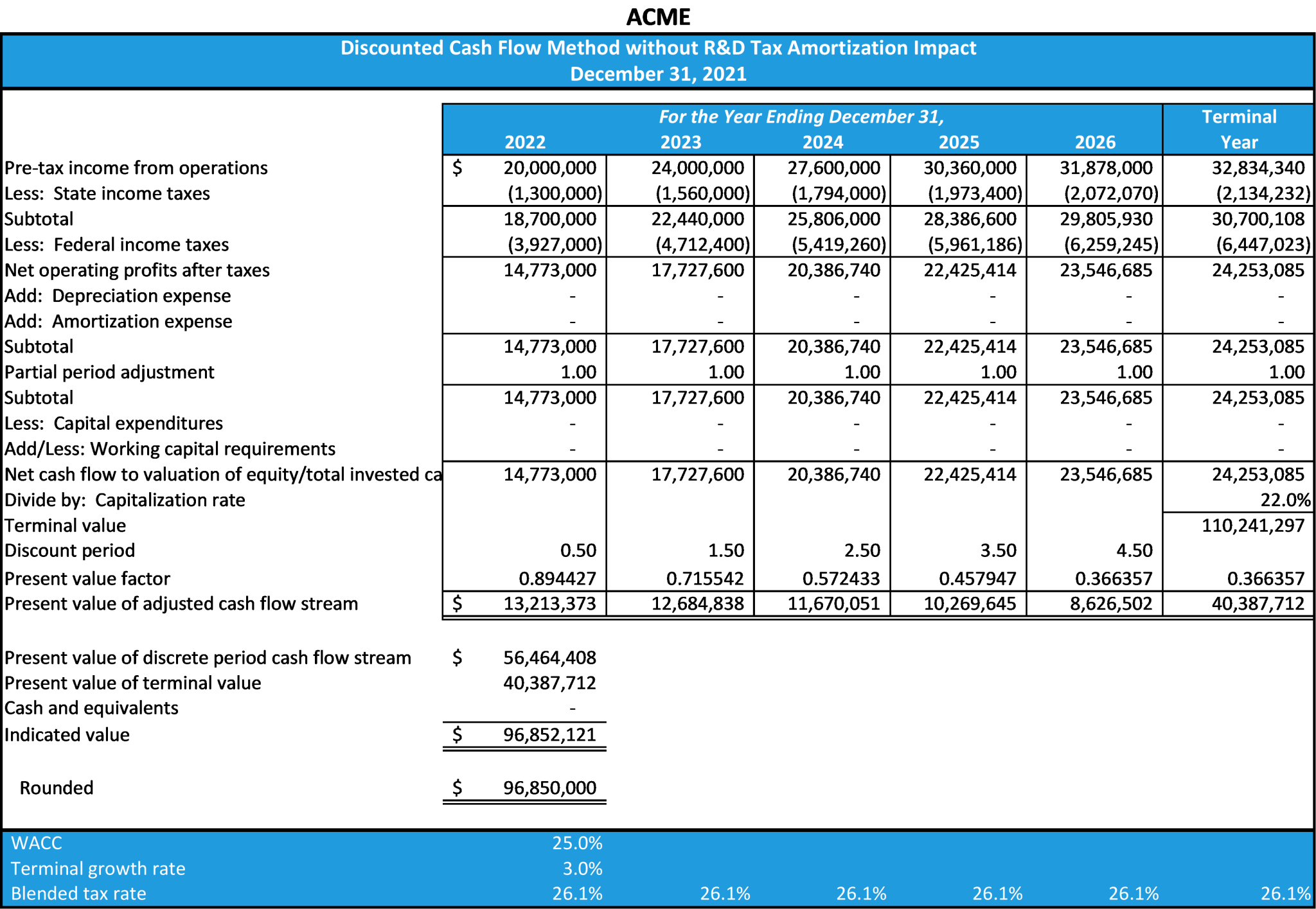The width and height of the screenshot is (1316, 909).
Task: Click 'Partial period adjustment' row label
Action: [109, 372]
